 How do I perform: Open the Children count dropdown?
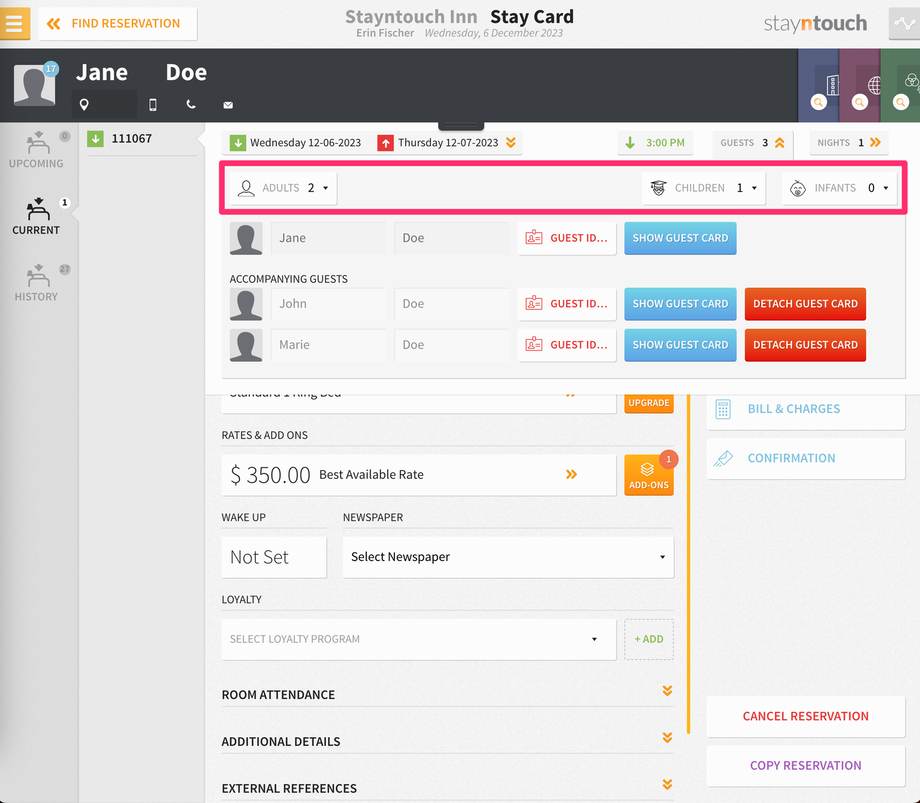point(704,188)
